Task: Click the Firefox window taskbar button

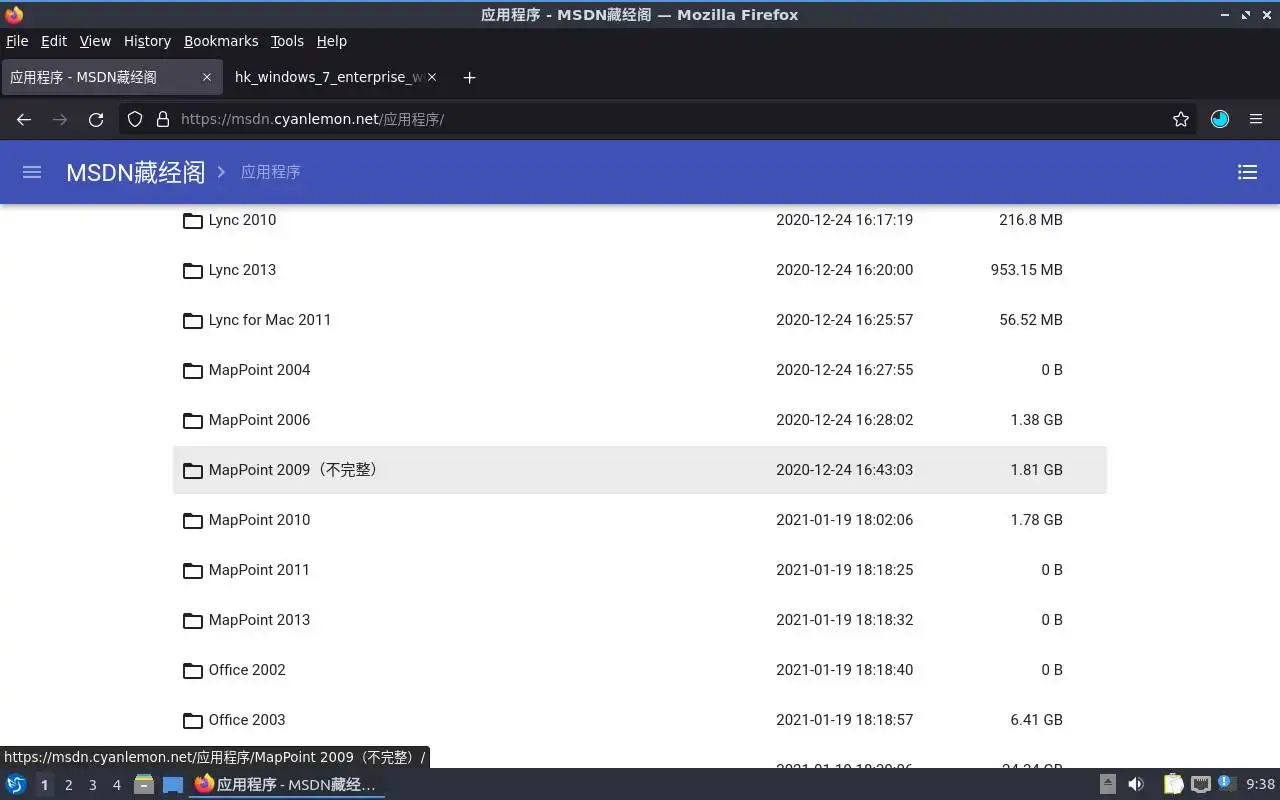Action: [x=287, y=785]
